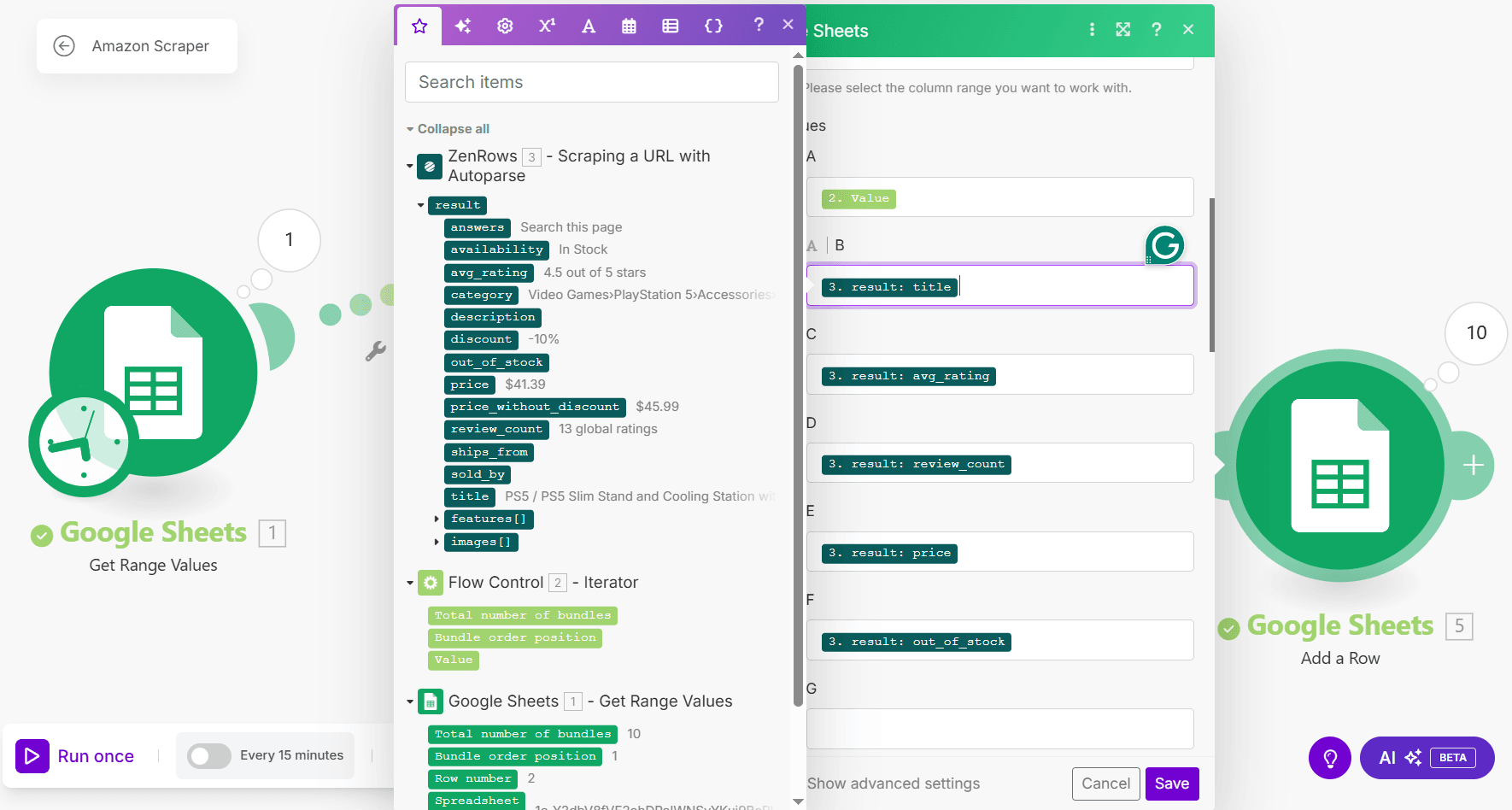Viewport: 1512px width, 810px height.
Task: Click the column G empty field
Action: [x=999, y=729]
